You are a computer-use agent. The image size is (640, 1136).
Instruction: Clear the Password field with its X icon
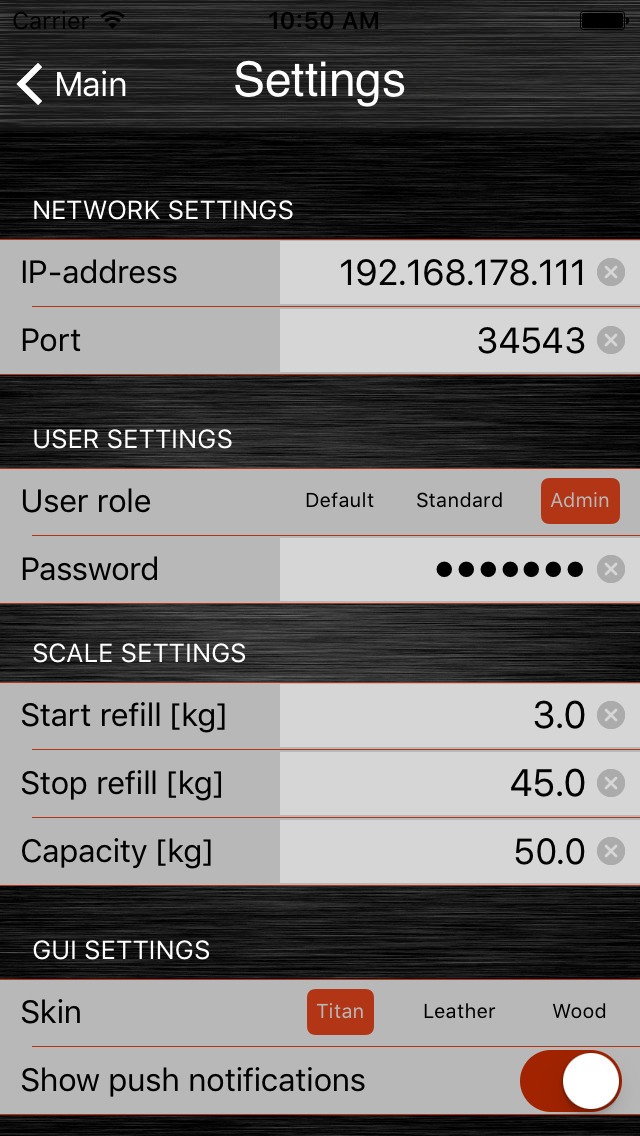[x=610, y=569]
